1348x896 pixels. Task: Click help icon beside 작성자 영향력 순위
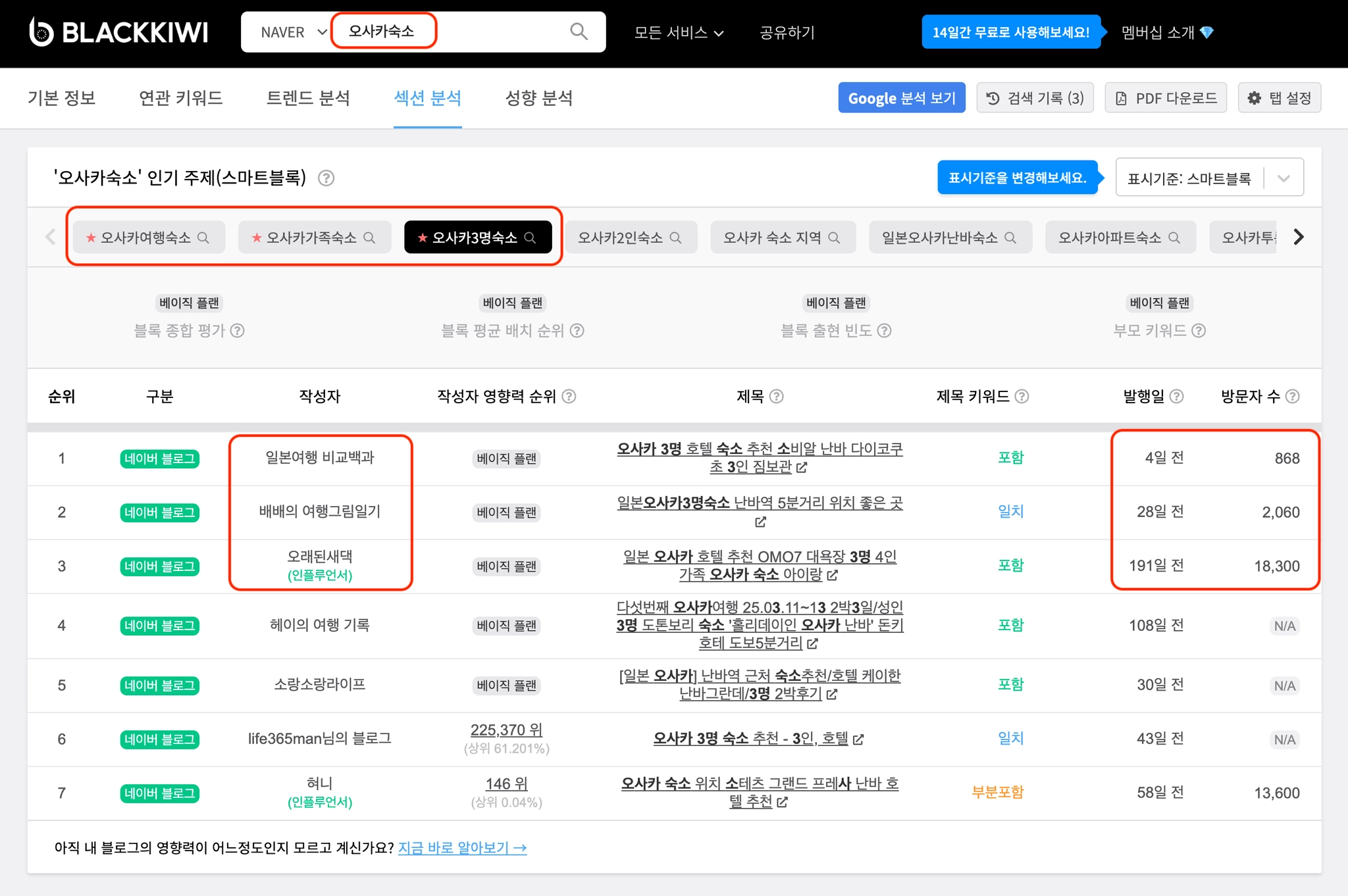point(569,397)
